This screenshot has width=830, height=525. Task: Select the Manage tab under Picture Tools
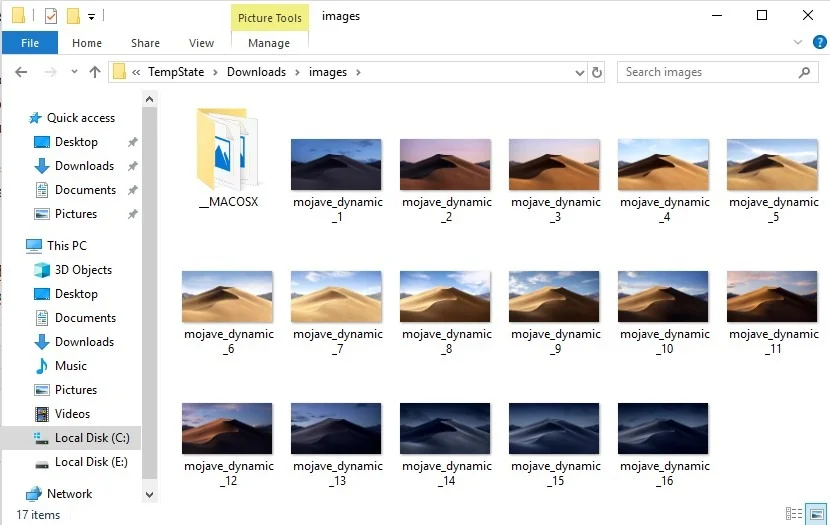pyautogui.click(x=269, y=43)
